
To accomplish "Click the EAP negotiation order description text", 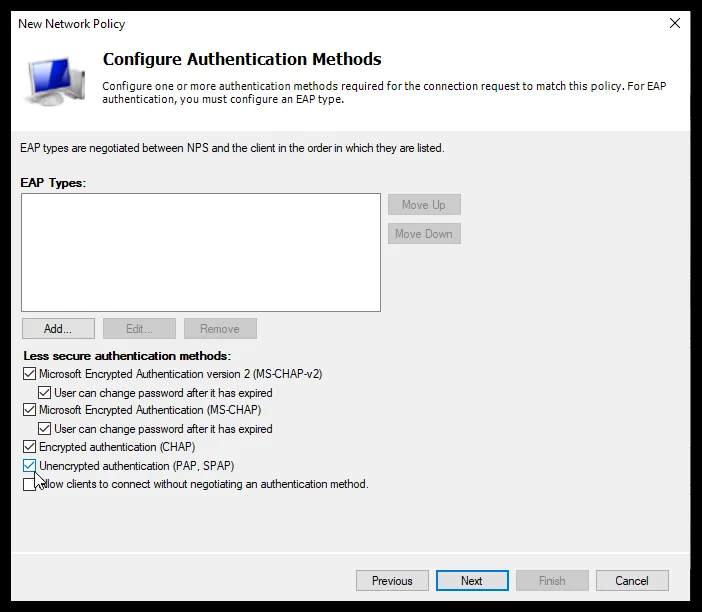I will 232,148.
